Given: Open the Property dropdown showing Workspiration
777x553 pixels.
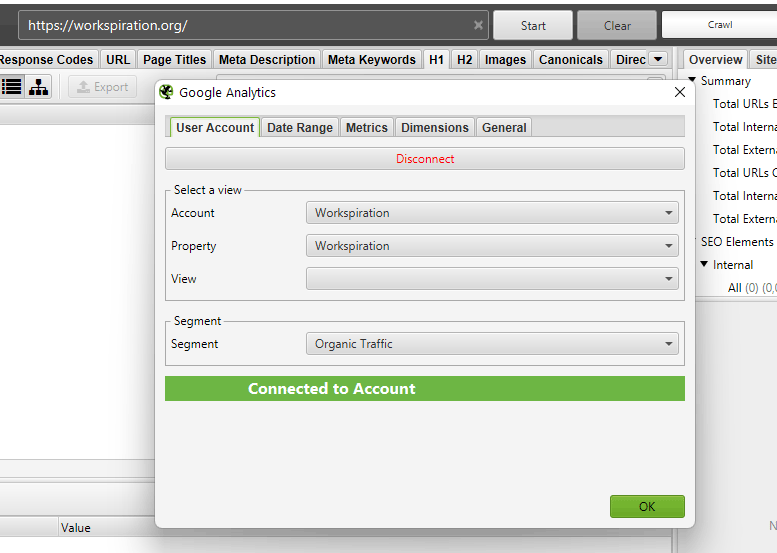Looking at the screenshot, I should tap(492, 246).
